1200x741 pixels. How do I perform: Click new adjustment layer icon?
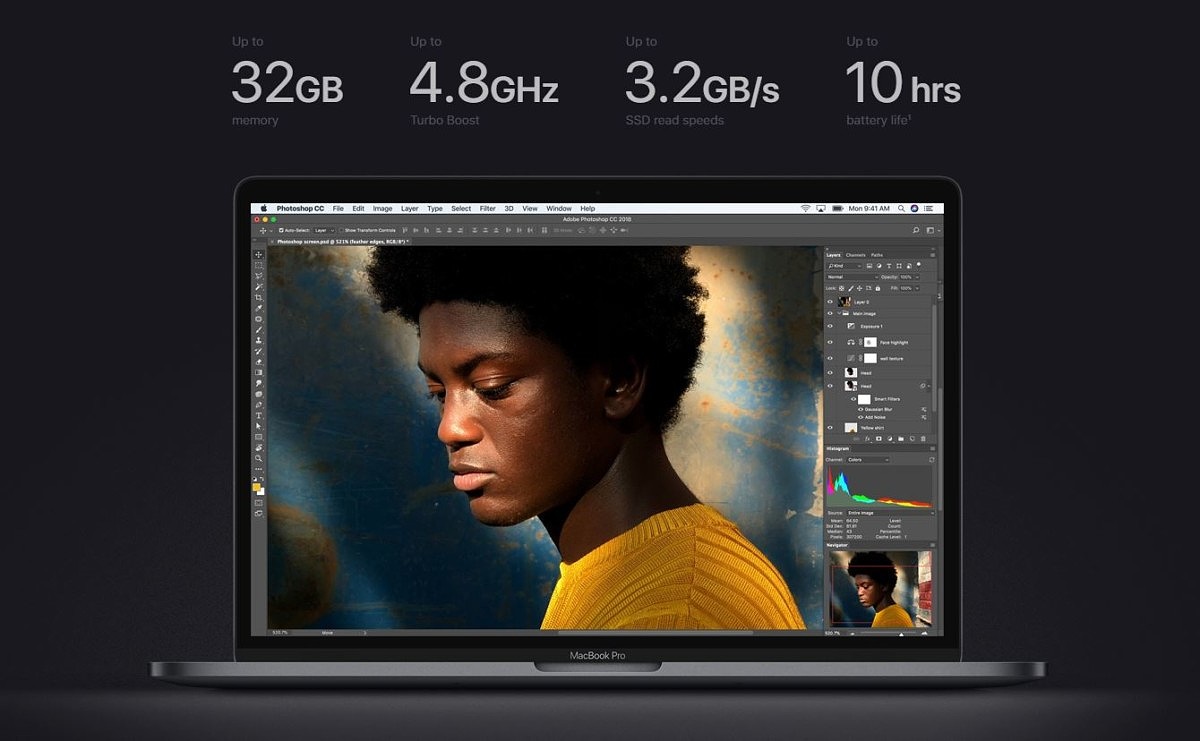[890, 438]
